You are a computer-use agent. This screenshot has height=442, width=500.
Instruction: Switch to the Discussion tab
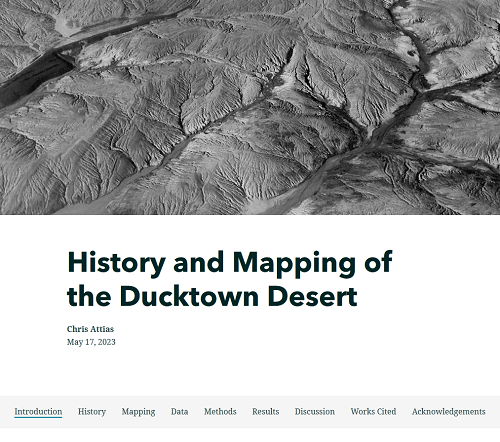pos(315,412)
